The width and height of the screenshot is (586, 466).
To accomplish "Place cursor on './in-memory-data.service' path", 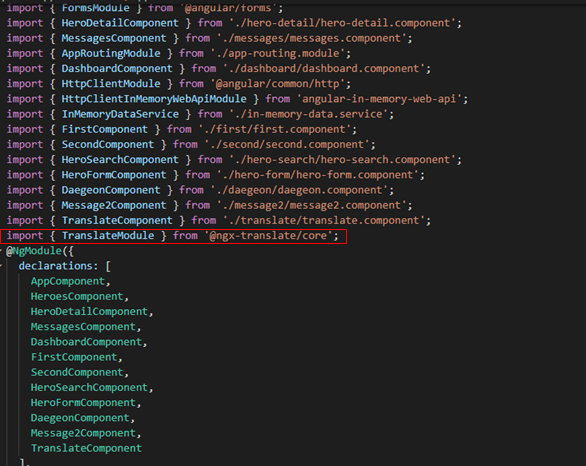I will (x=309, y=114).
